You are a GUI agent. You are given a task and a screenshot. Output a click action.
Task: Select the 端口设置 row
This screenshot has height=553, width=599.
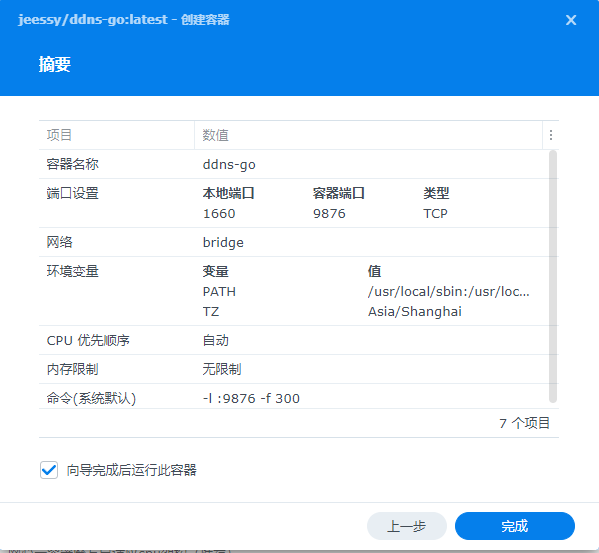click(294, 203)
